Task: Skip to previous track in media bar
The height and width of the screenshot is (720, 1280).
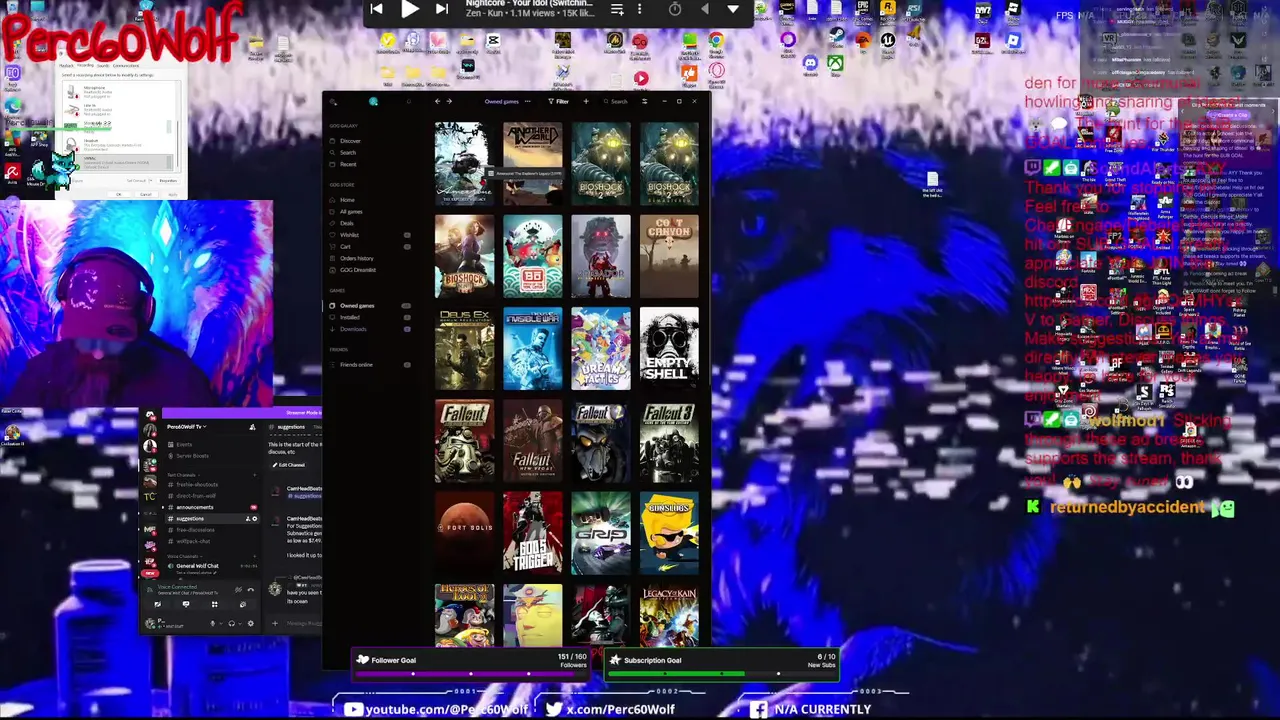Action: pyautogui.click(x=376, y=9)
